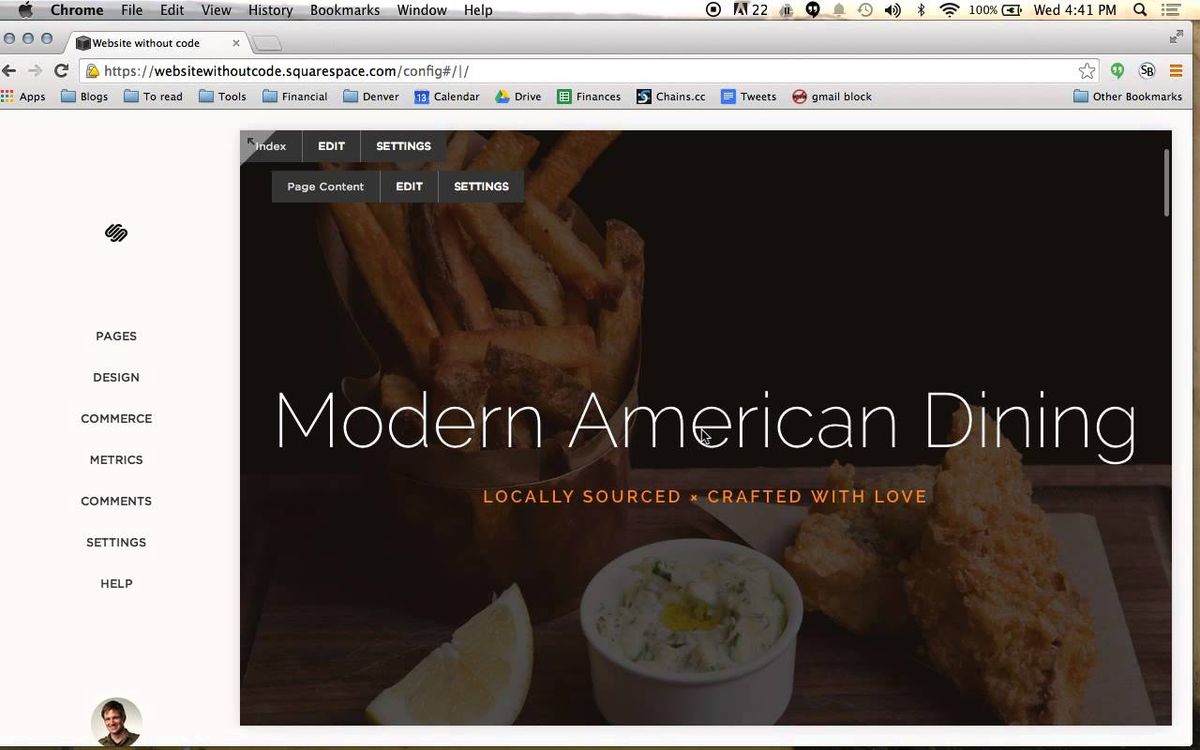Image resolution: width=1200 pixels, height=750 pixels.
Task: Open the Chrome hamburger menu
Action: (1176, 71)
